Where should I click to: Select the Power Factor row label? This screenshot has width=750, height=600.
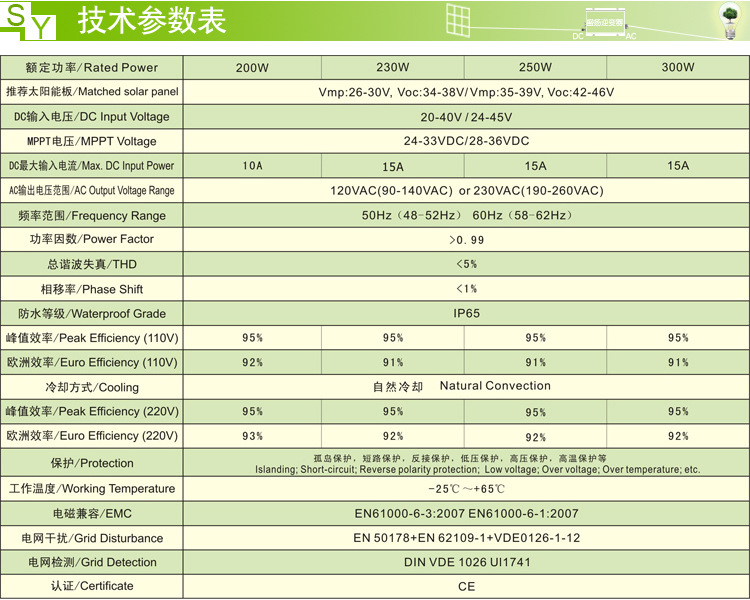[x=92, y=239]
